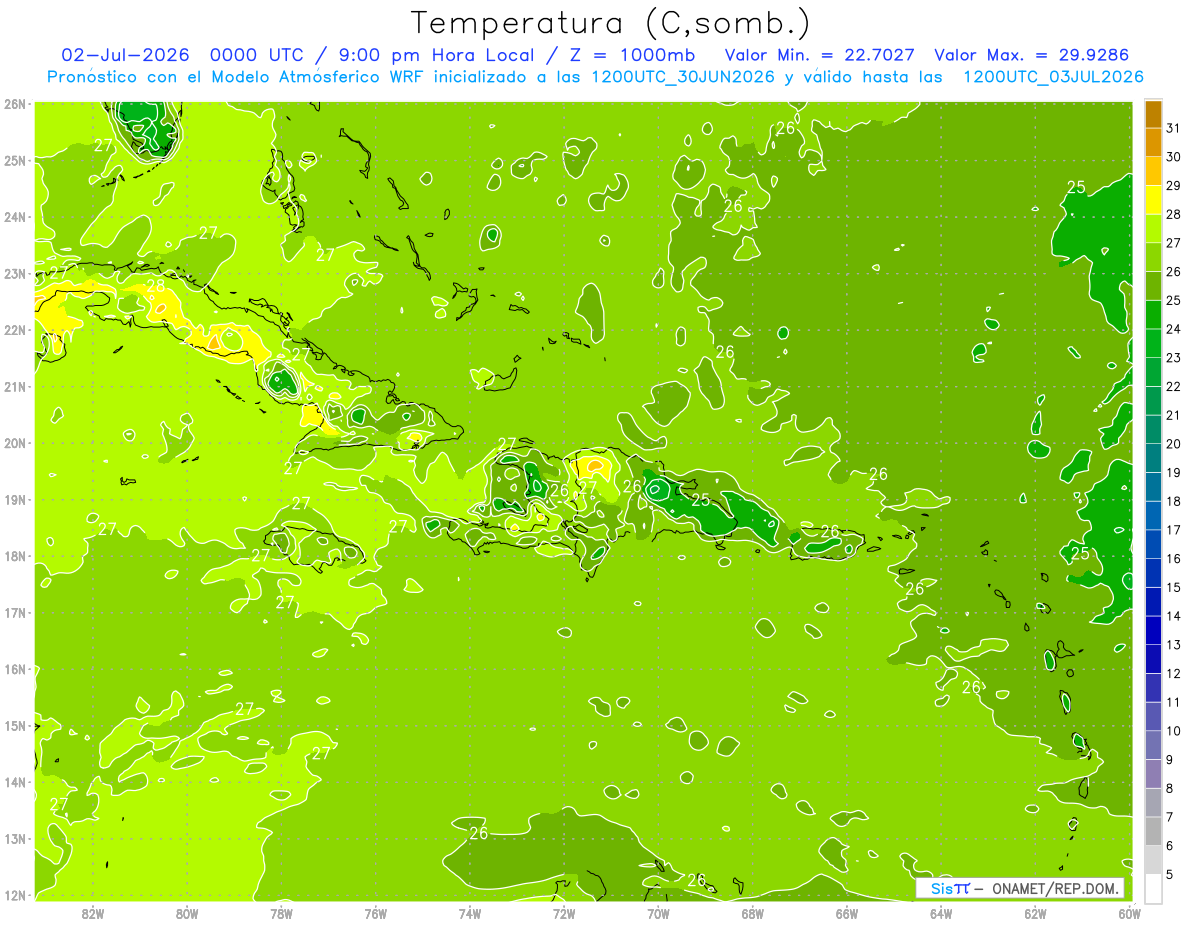
Task: Click the "74W" longitude axis label
Action: click(x=470, y=913)
